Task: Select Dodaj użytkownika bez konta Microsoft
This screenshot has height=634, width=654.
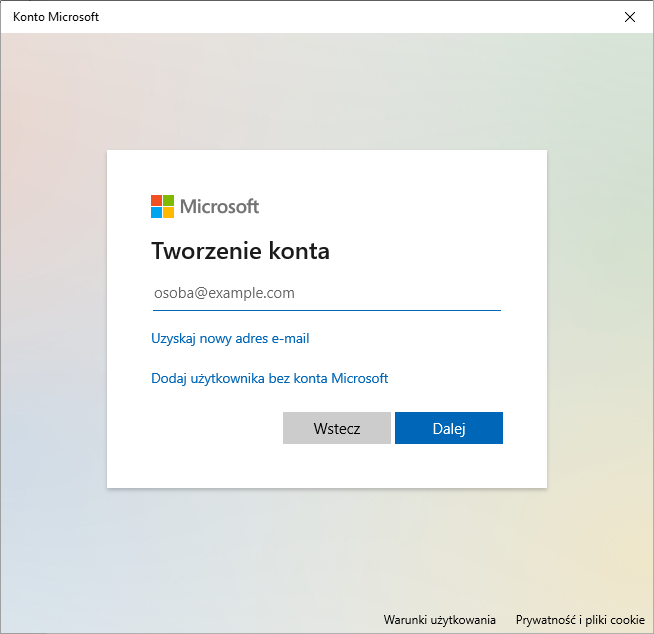Action: coord(269,379)
